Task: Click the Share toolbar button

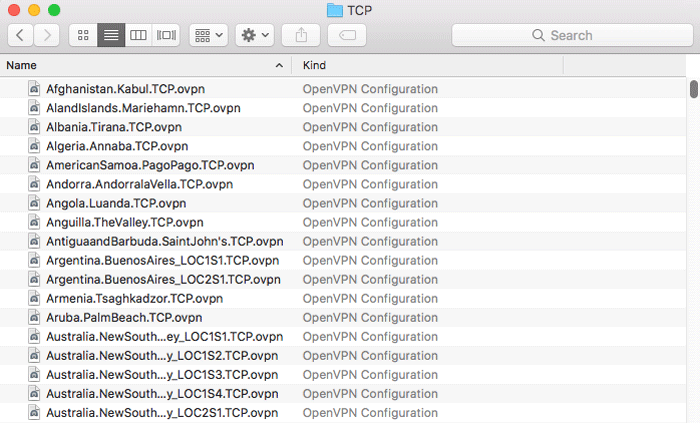Action: (x=301, y=35)
